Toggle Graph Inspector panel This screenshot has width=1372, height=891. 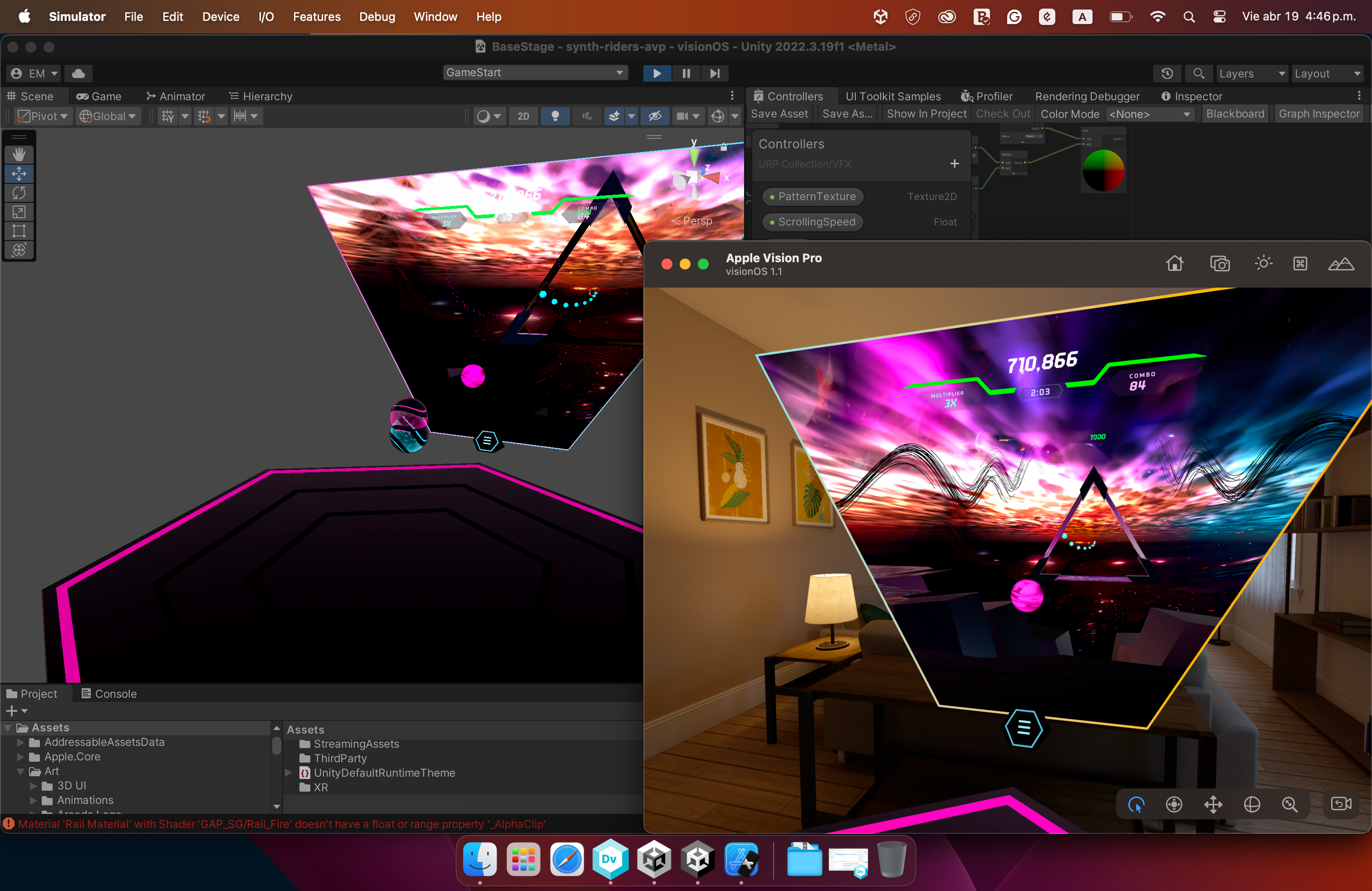tap(1318, 113)
